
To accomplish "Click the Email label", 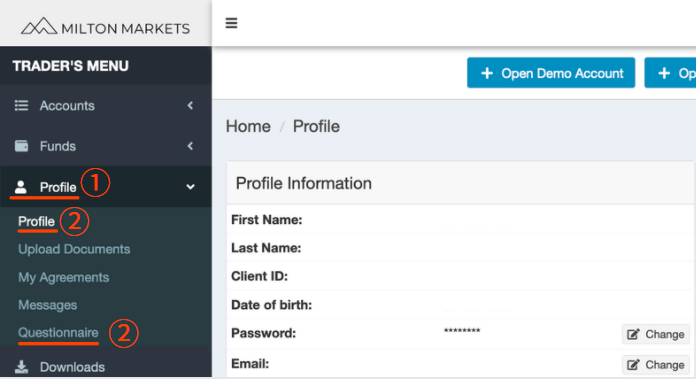I will [x=250, y=364].
